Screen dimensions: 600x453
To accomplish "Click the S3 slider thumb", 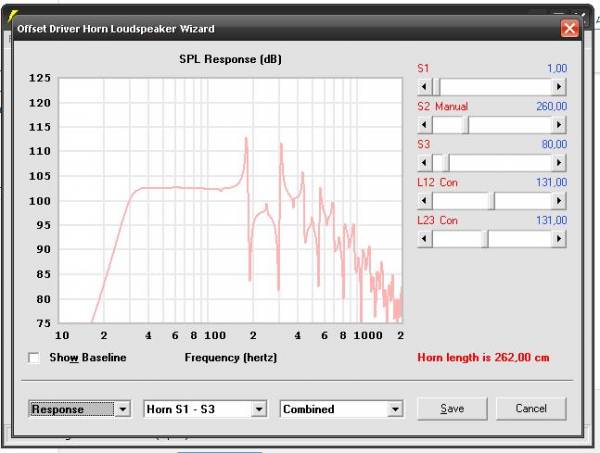I will pyautogui.click(x=446, y=163).
